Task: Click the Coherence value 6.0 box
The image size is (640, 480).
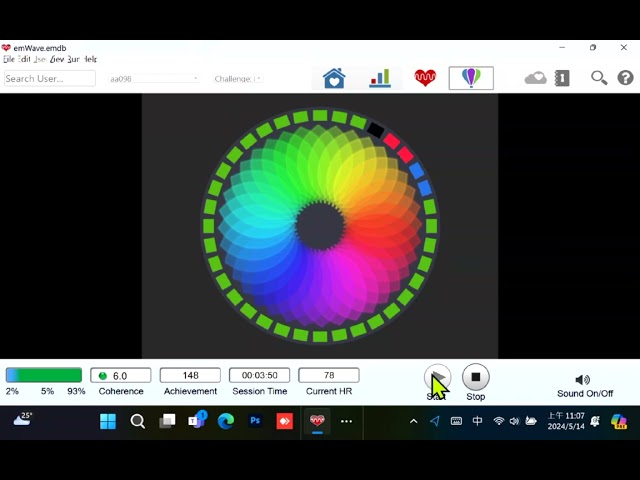Action: 120,375
